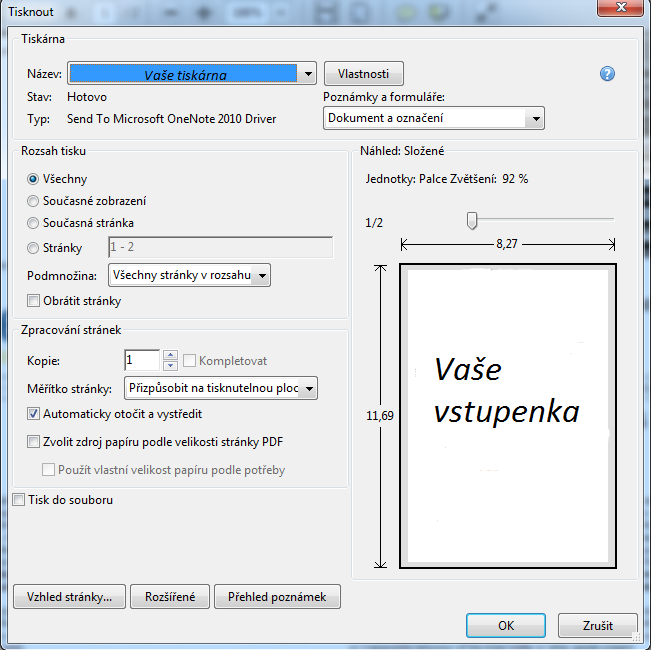651x650 pixels.
Task: Click the preview page slider handle
Action: point(472,220)
